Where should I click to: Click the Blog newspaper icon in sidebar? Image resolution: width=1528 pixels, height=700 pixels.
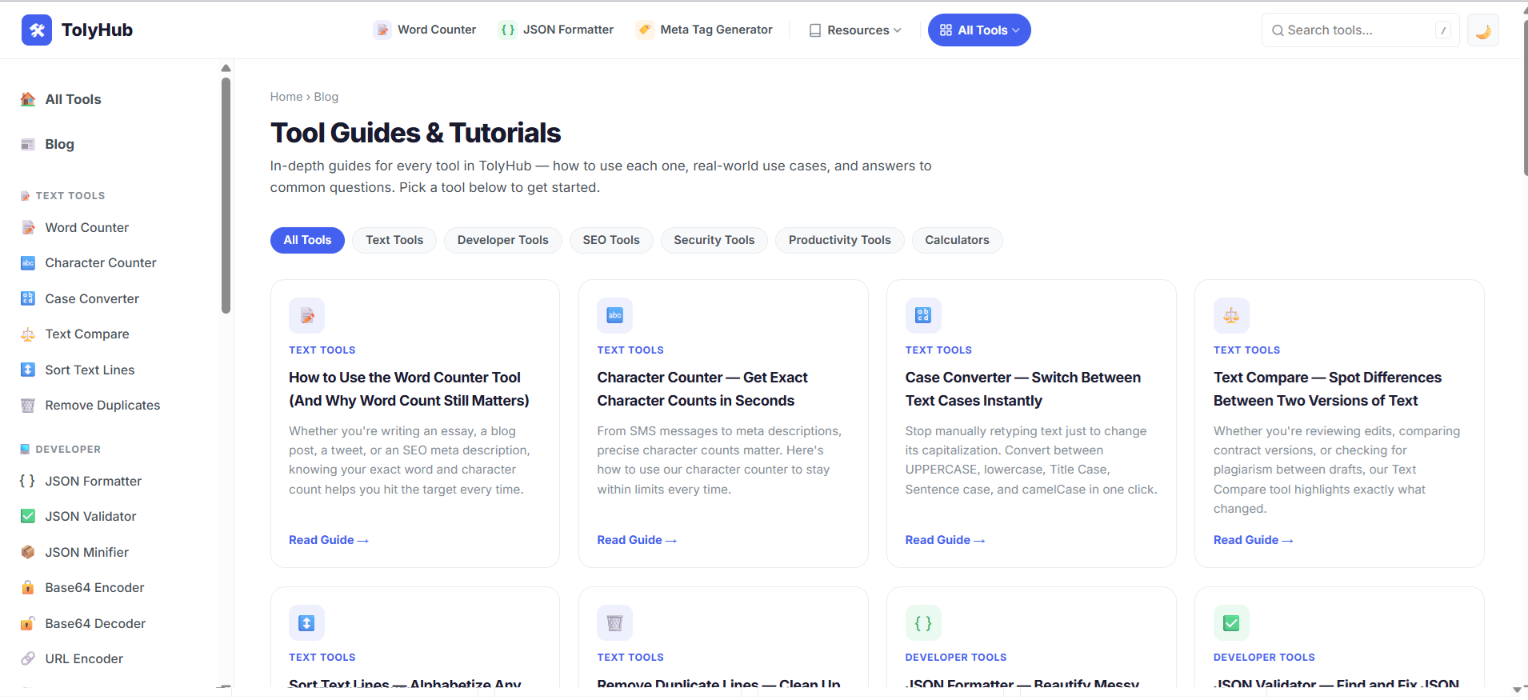click(x=28, y=144)
